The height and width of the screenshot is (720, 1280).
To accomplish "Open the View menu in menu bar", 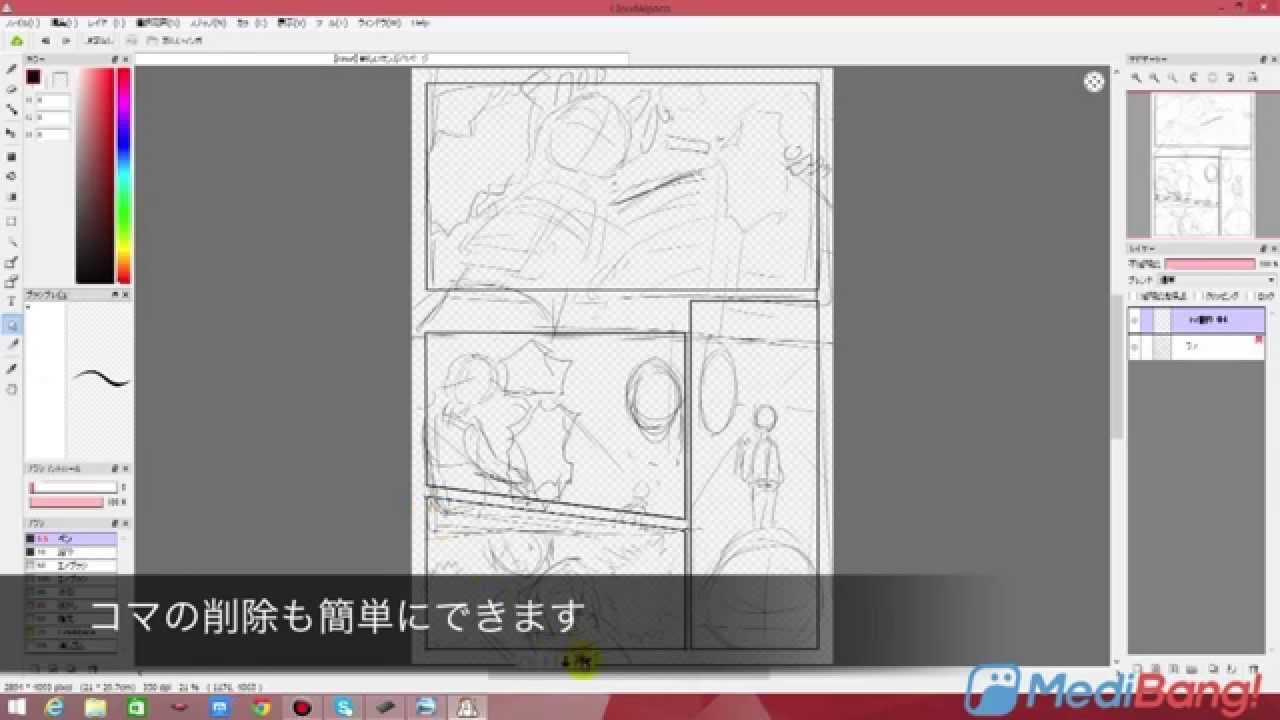I will click(x=292, y=22).
